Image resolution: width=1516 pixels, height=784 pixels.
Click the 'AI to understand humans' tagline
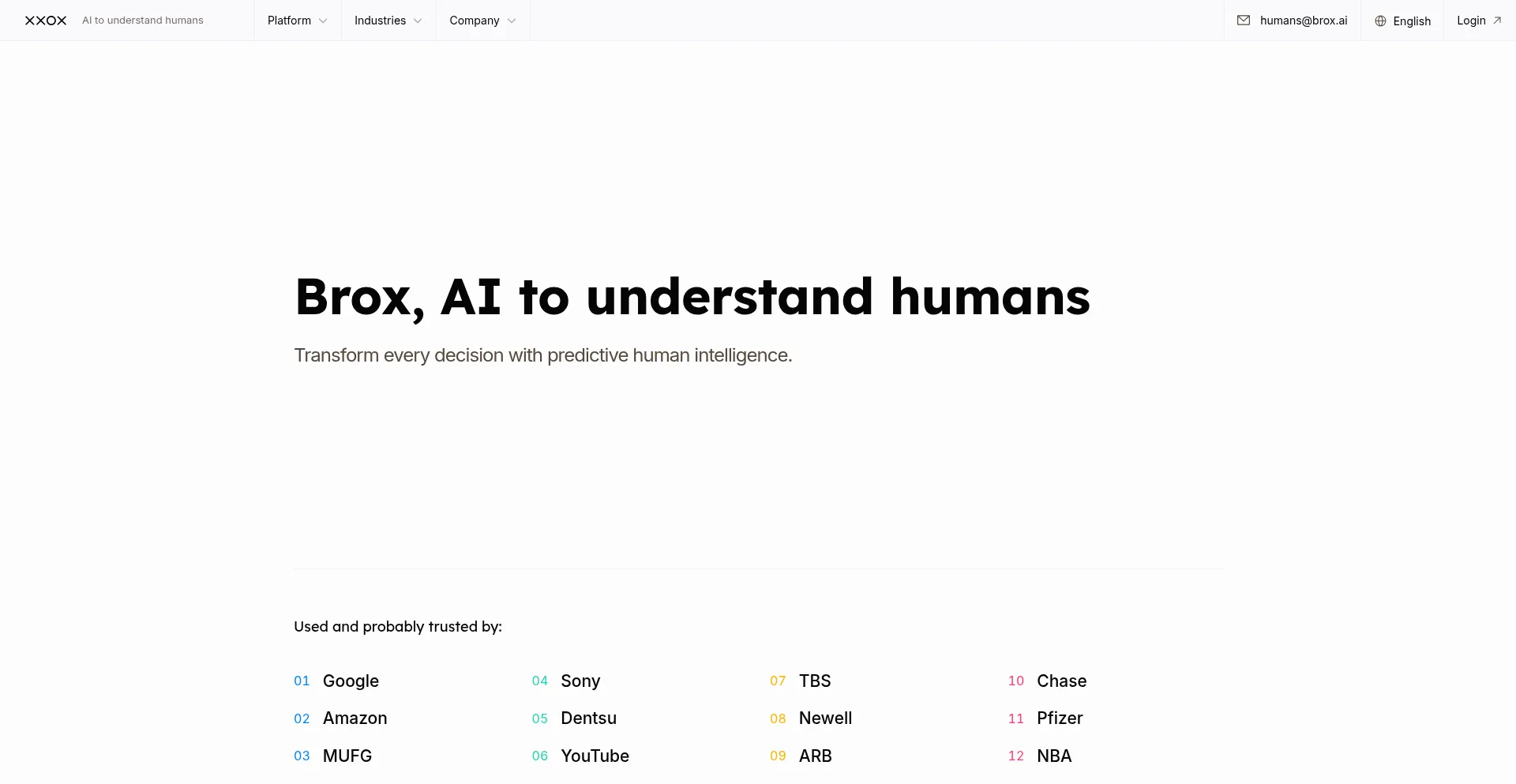point(143,21)
